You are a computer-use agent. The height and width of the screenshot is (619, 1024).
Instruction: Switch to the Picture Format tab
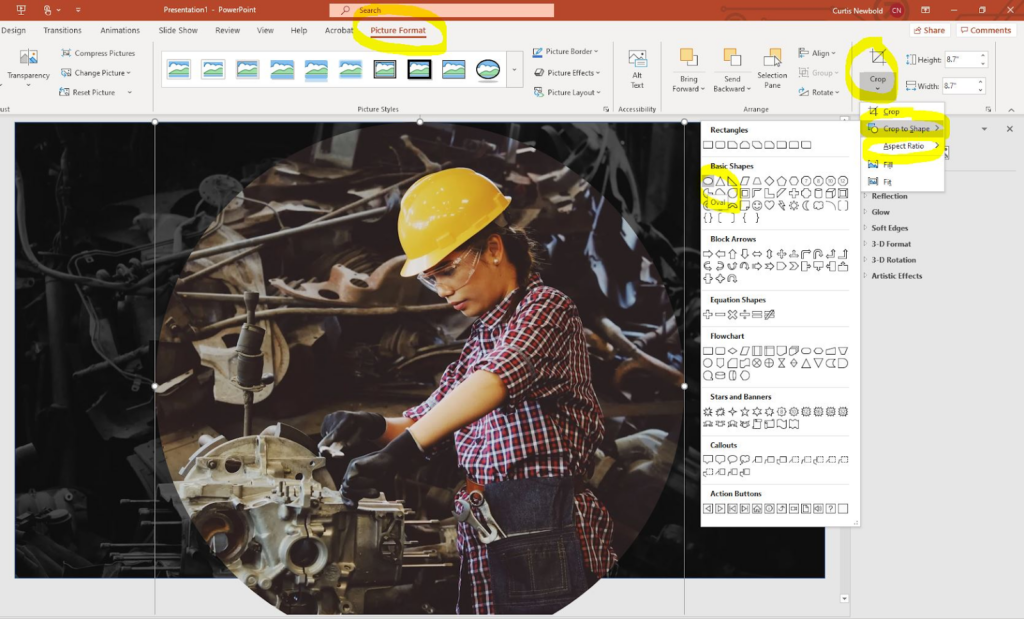(398, 30)
